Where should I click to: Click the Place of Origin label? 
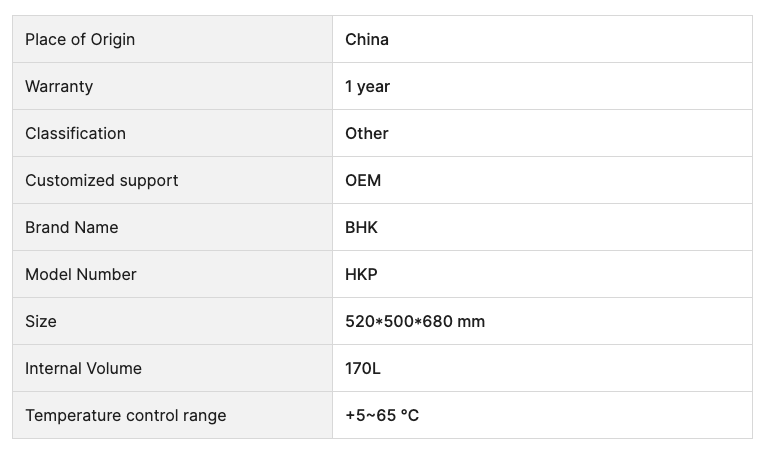click(80, 39)
